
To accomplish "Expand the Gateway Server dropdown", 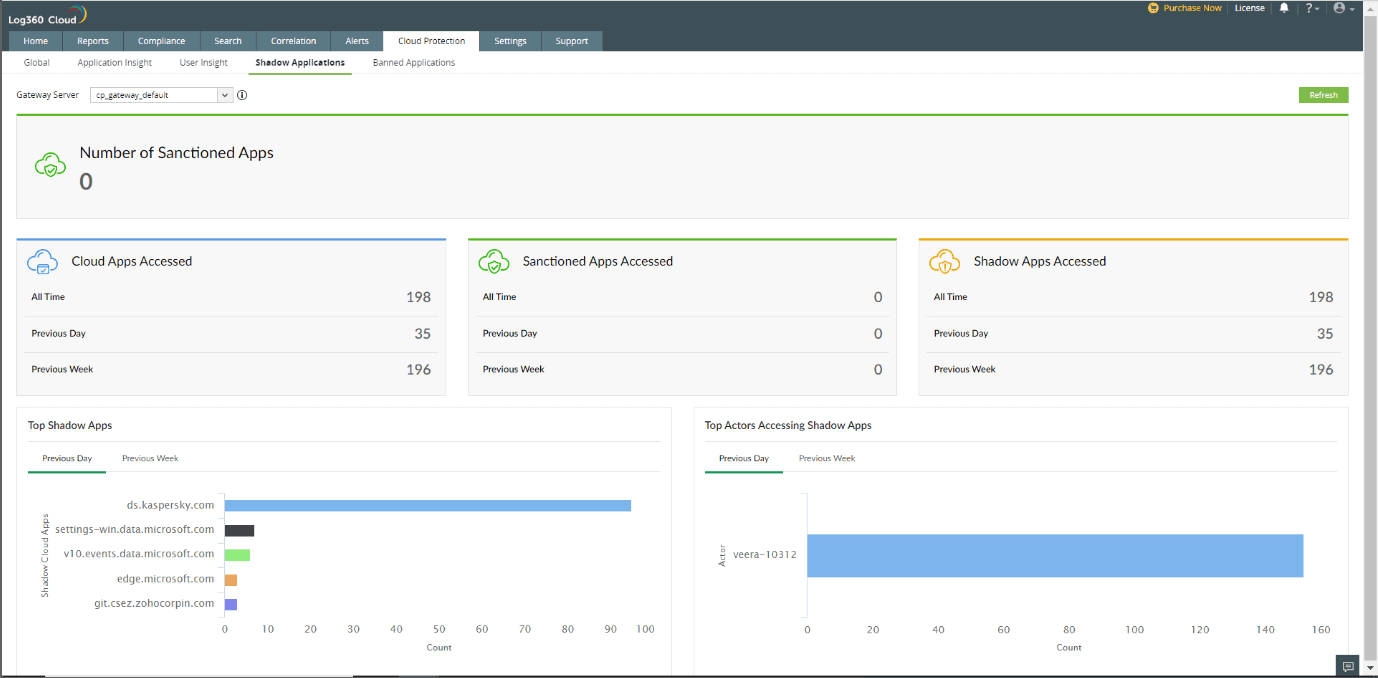I will [x=225, y=95].
